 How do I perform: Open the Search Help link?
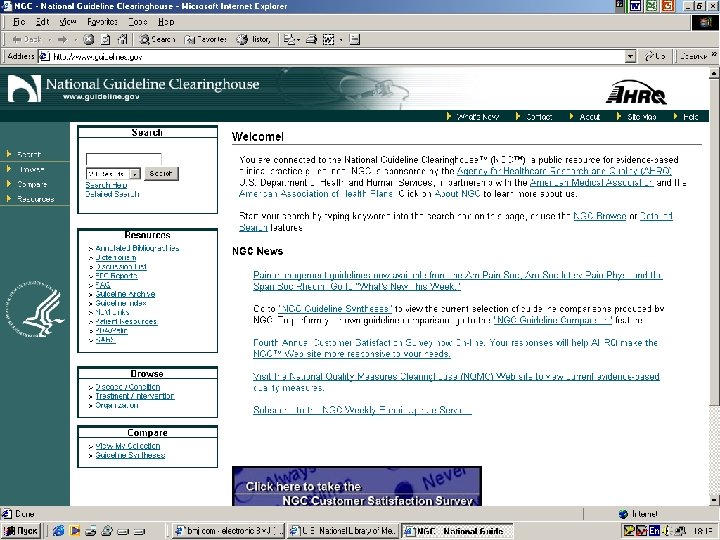click(106, 185)
